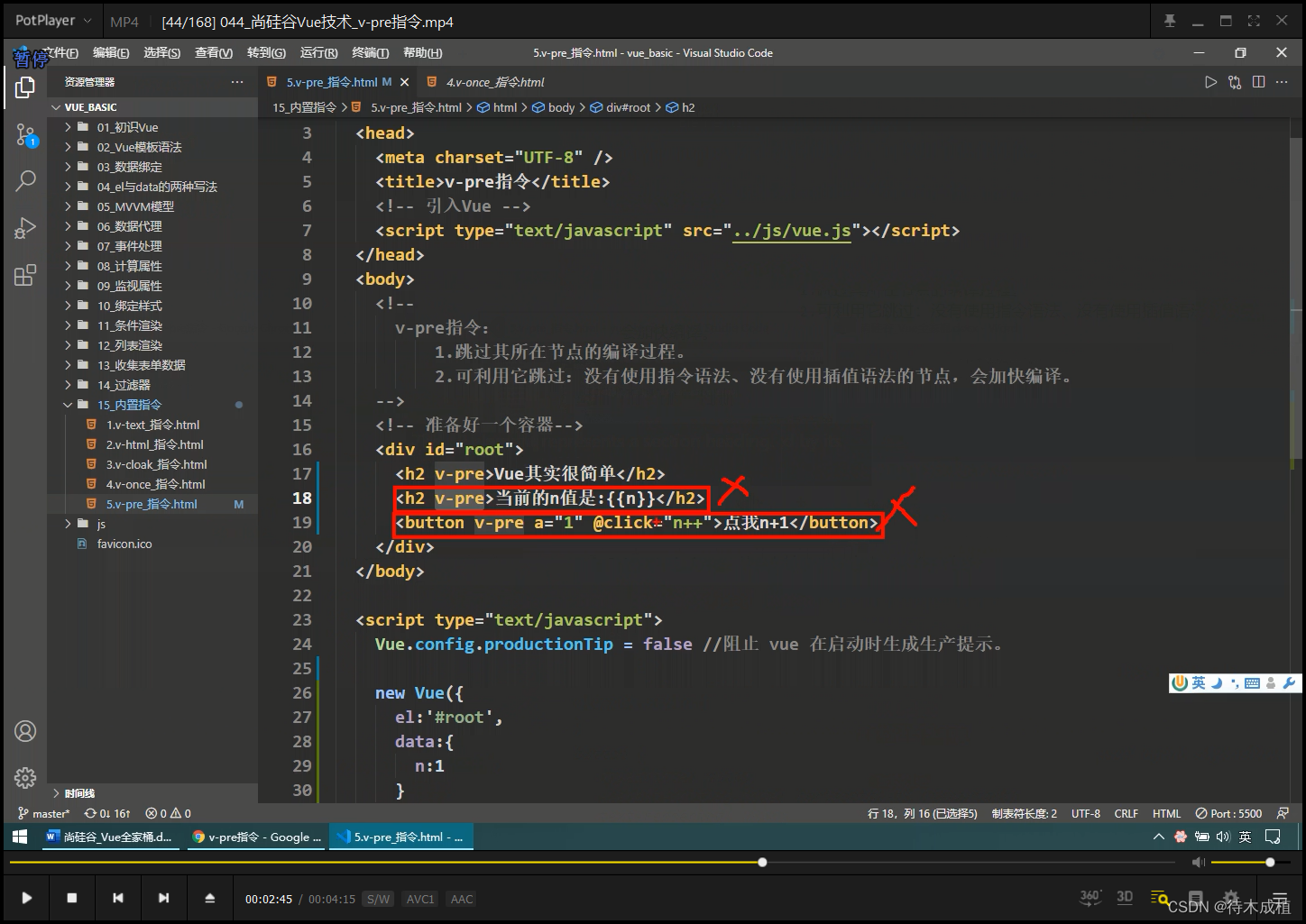Viewport: 1306px width, 924px height.
Task: Split the editor to the right
Action: click(x=1259, y=82)
